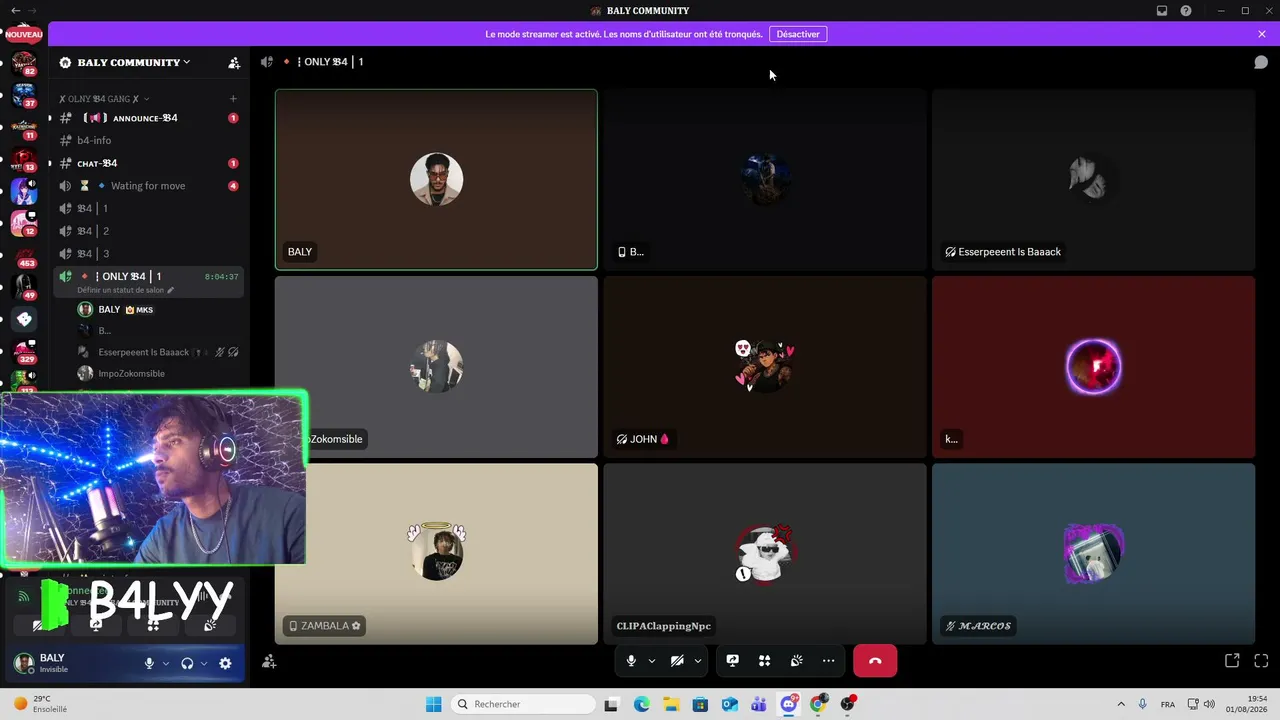Join the B4 | 3 voice channel
Viewport: 1280px width, 720px height.
click(x=148, y=254)
